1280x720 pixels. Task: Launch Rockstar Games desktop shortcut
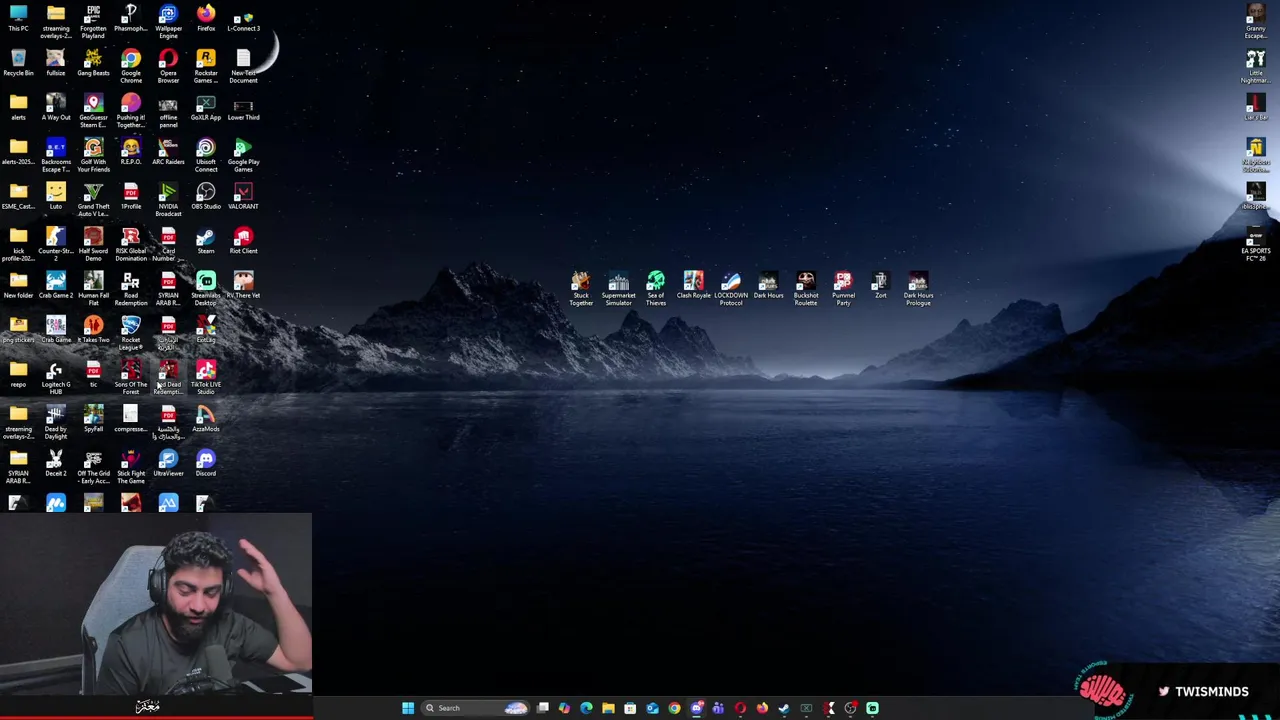[206, 65]
